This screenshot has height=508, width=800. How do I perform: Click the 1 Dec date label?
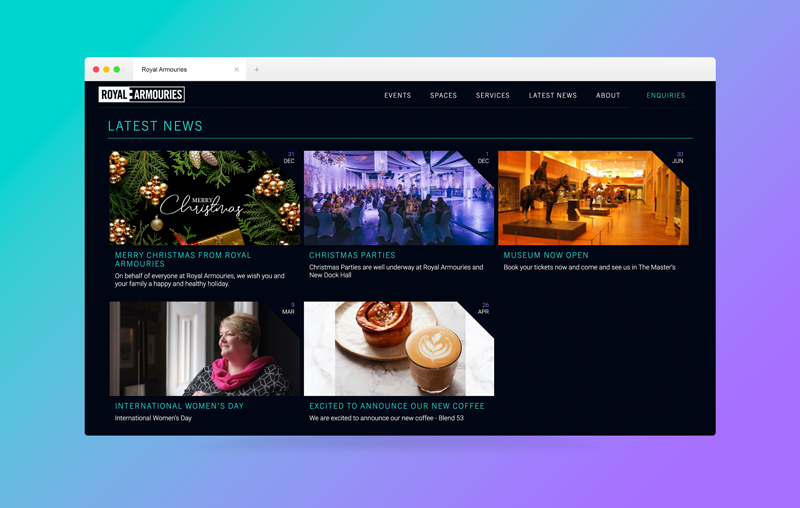click(x=484, y=158)
